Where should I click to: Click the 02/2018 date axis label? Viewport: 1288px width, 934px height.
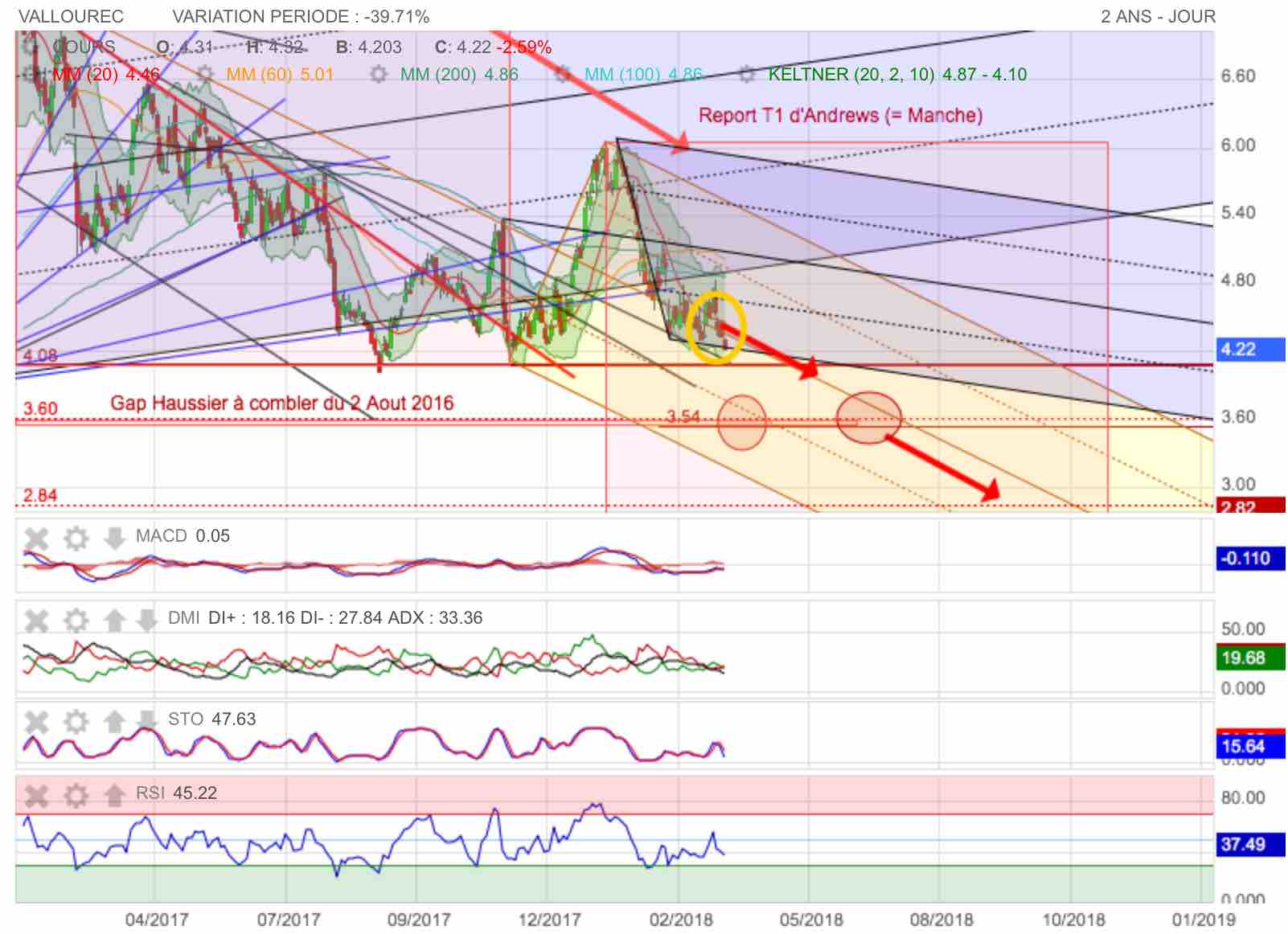click(681, 919)
